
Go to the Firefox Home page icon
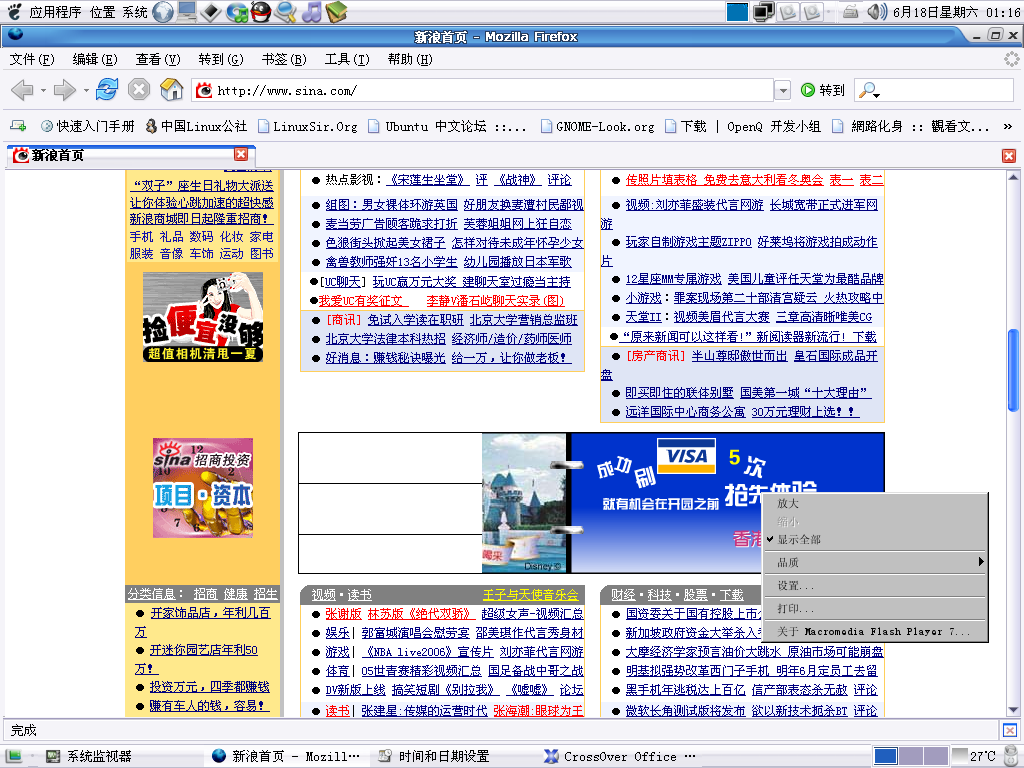tap(171, 89)
